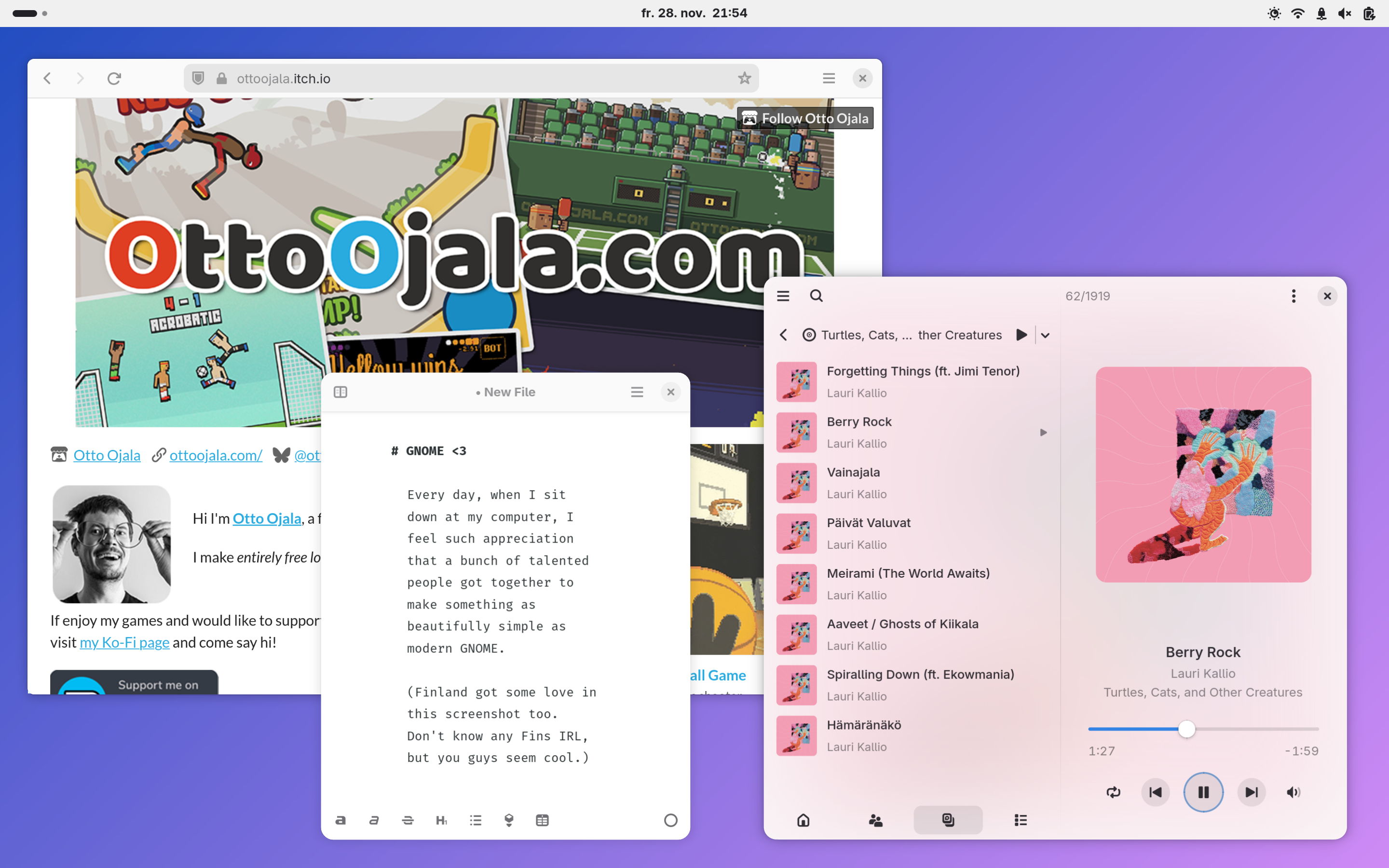Toggle the sidebar panel in text editor
Image resolution: width=1389 pixels, height=868 pixels.
(x=340, y=392)
